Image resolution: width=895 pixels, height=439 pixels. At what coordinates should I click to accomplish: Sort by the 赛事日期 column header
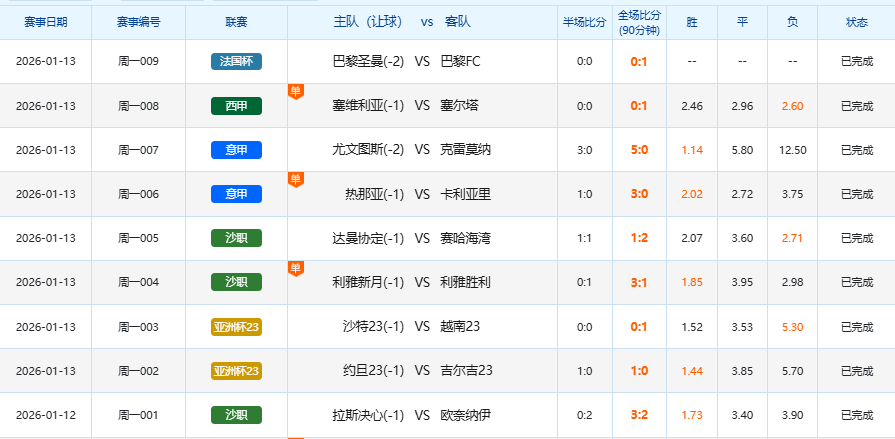(x=46, y=21)
